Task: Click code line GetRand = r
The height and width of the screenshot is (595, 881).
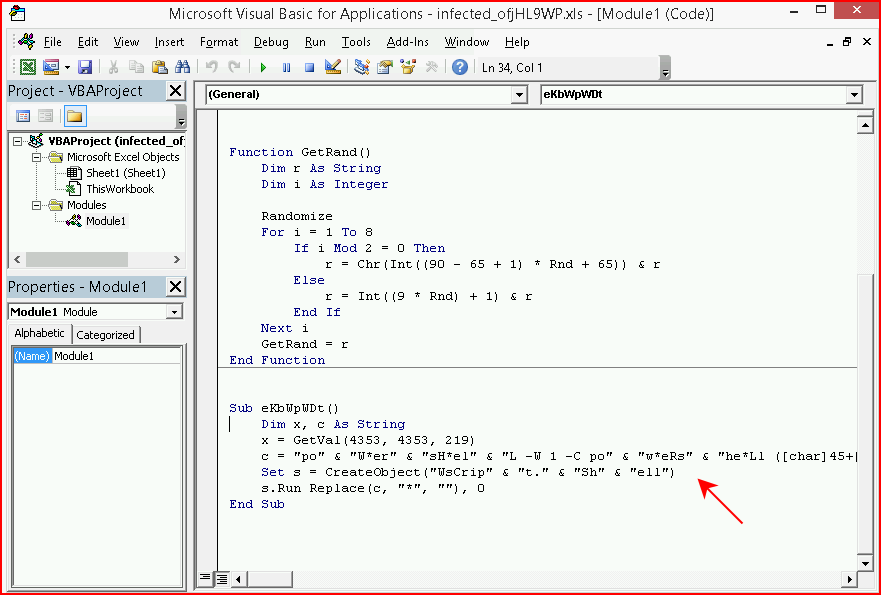Action: 305,344
